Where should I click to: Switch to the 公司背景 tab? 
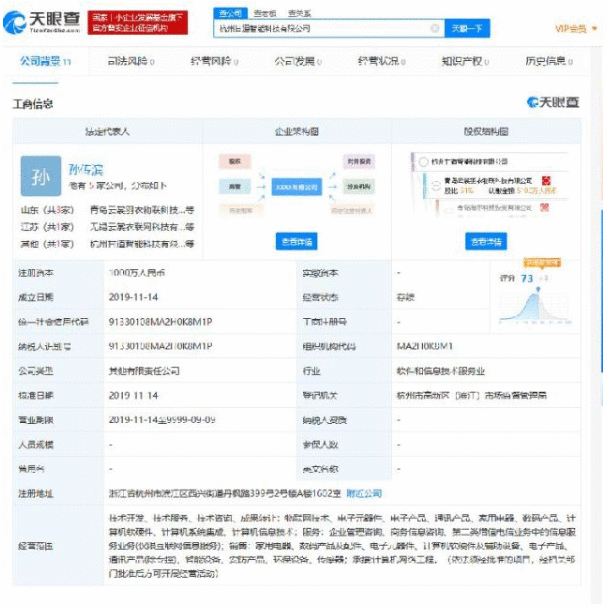pos(45,61)
